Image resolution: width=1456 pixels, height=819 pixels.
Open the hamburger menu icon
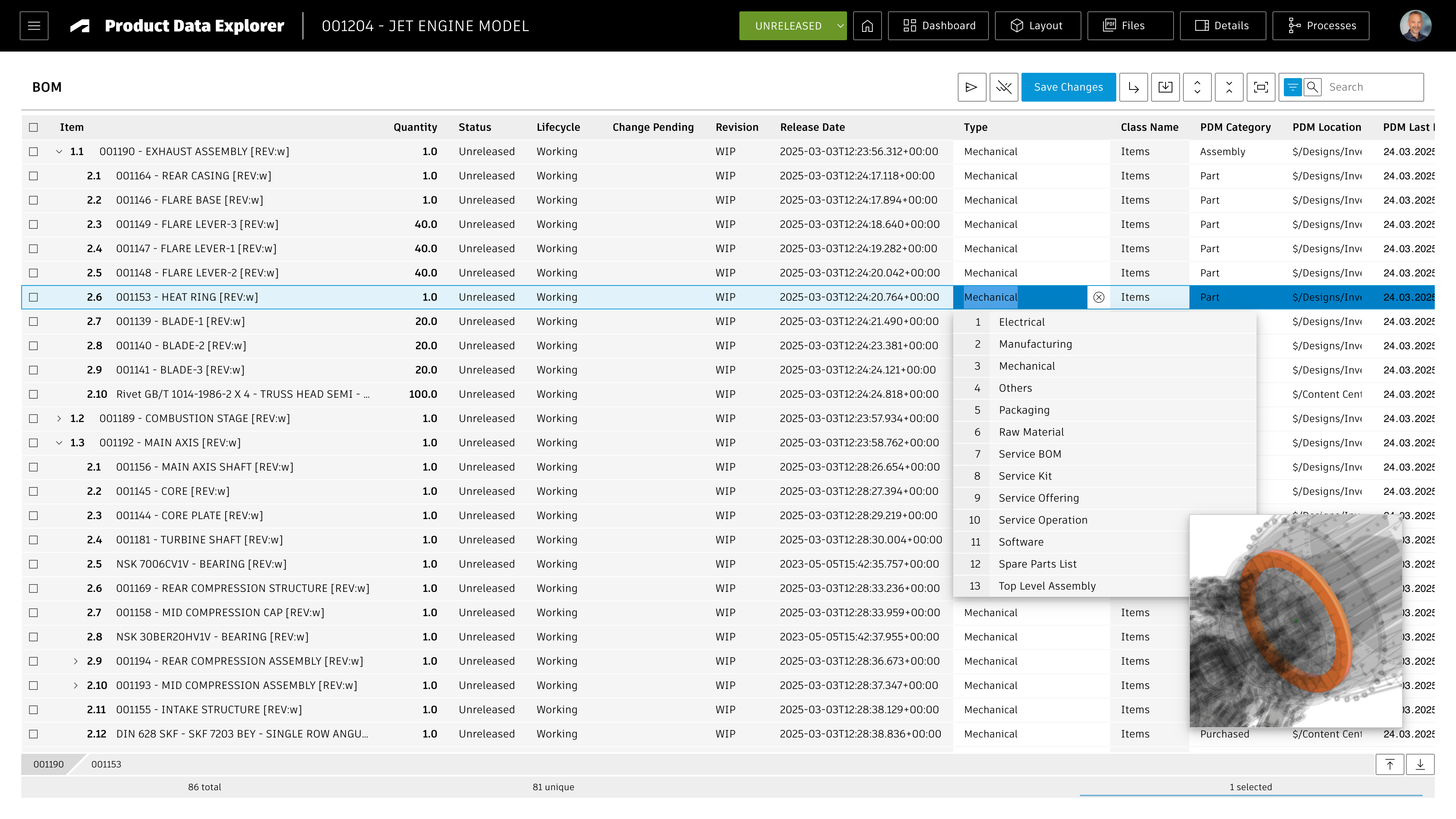[x=34, y=26]
